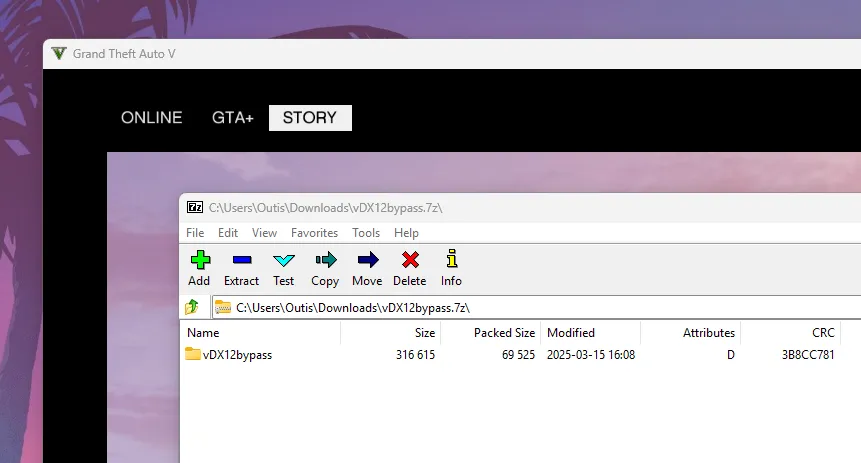This screenshot has height=463, width=861.
Task: Sort by the Packed Size column header
Action: coord(490,333)
